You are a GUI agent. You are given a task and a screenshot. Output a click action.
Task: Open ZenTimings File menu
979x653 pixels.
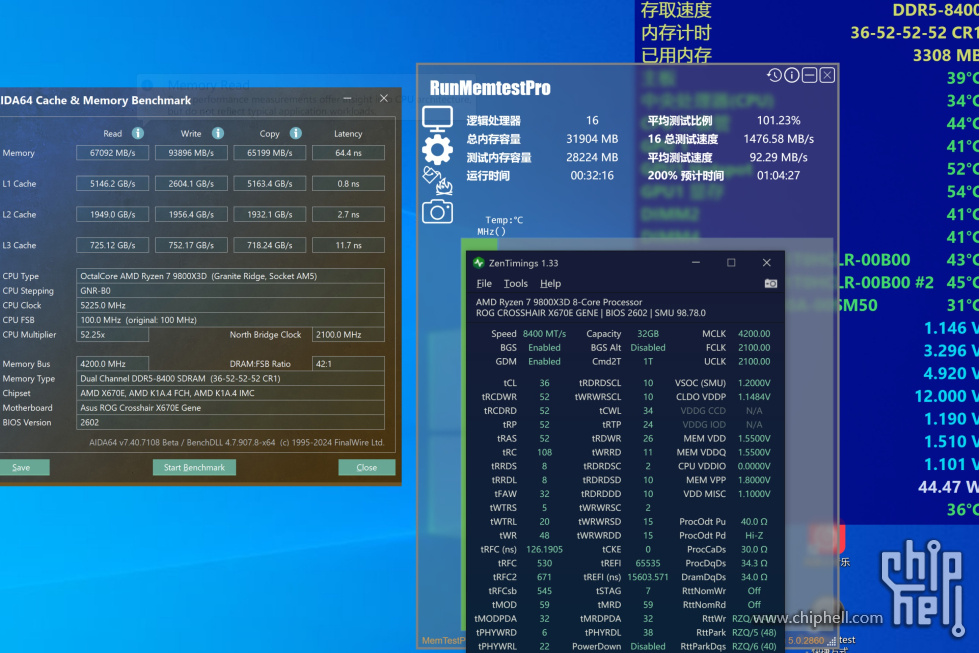click(484, 283)
